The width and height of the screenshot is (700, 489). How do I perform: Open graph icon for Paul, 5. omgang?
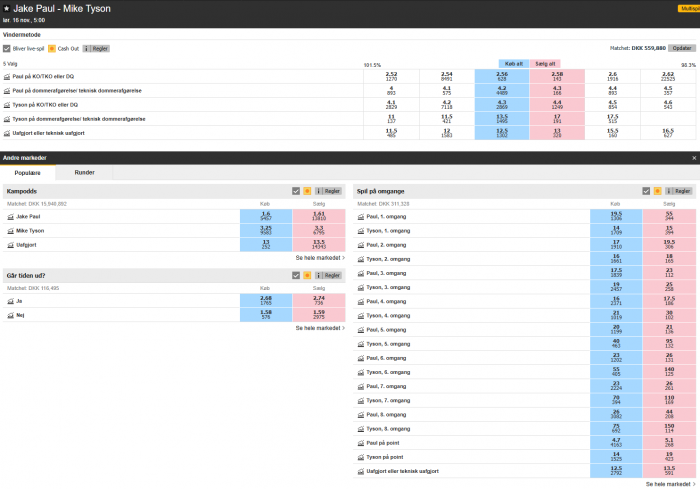coord(361,330)
